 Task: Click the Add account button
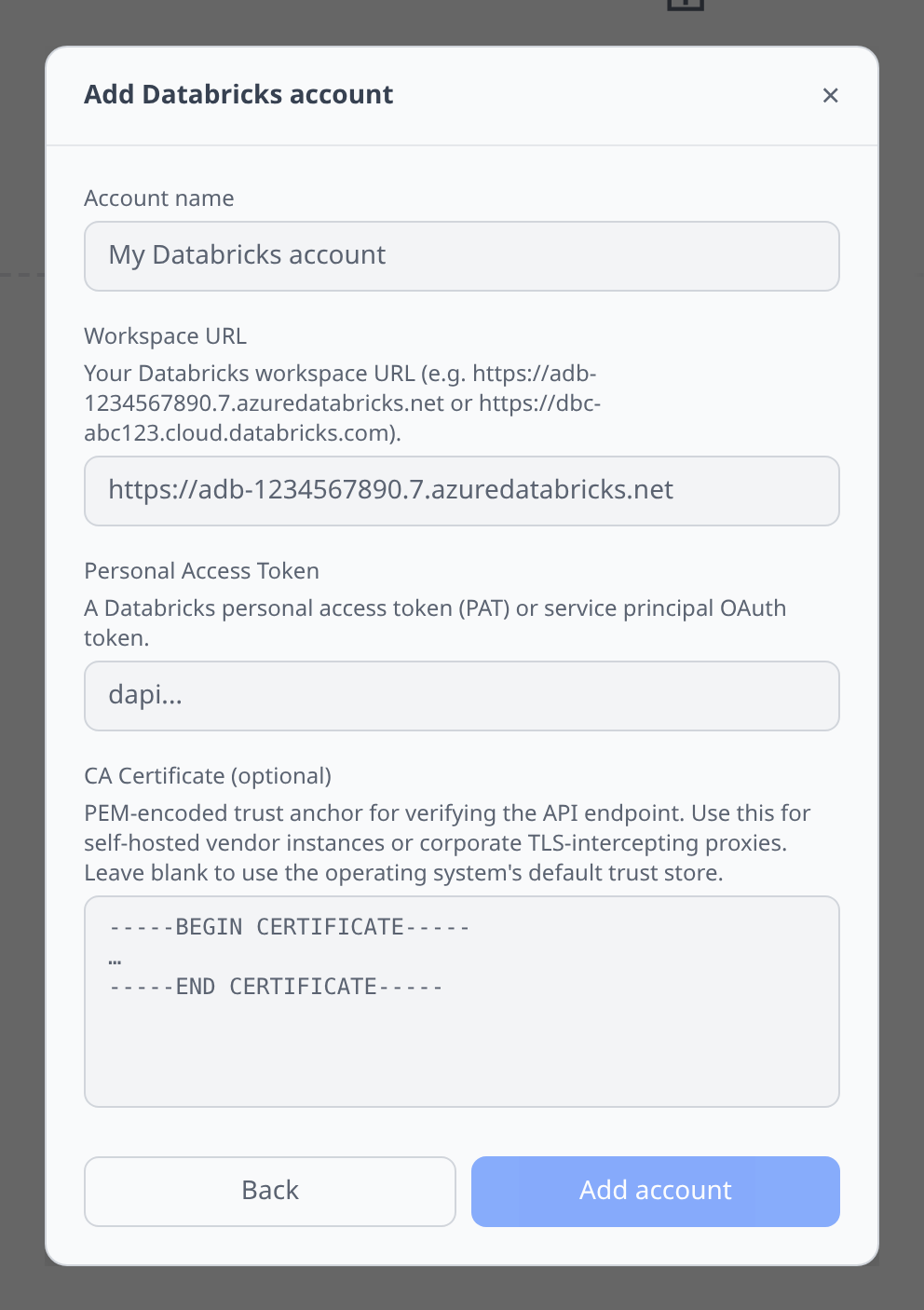click(x=656, y=1192)
